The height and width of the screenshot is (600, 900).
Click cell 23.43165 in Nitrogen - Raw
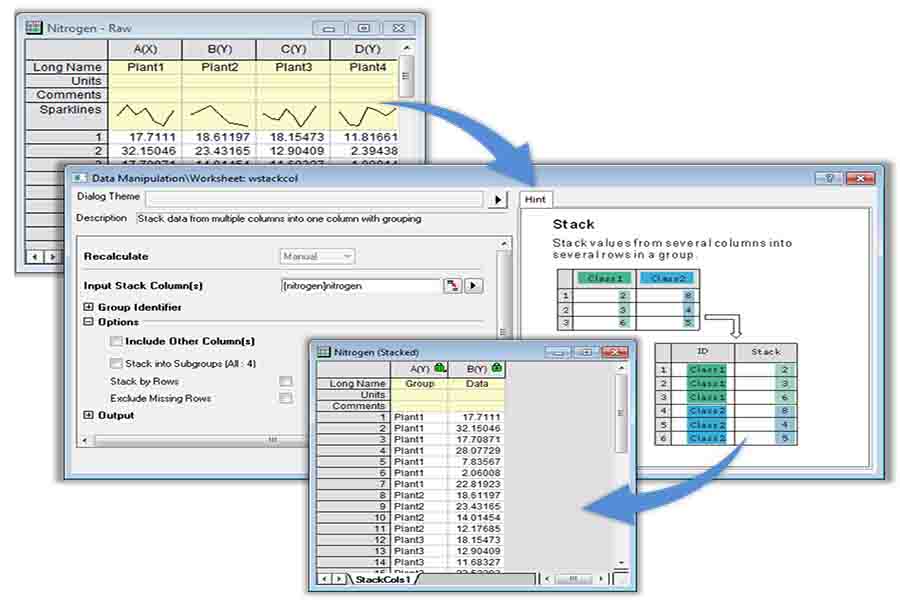coord(219,150)
